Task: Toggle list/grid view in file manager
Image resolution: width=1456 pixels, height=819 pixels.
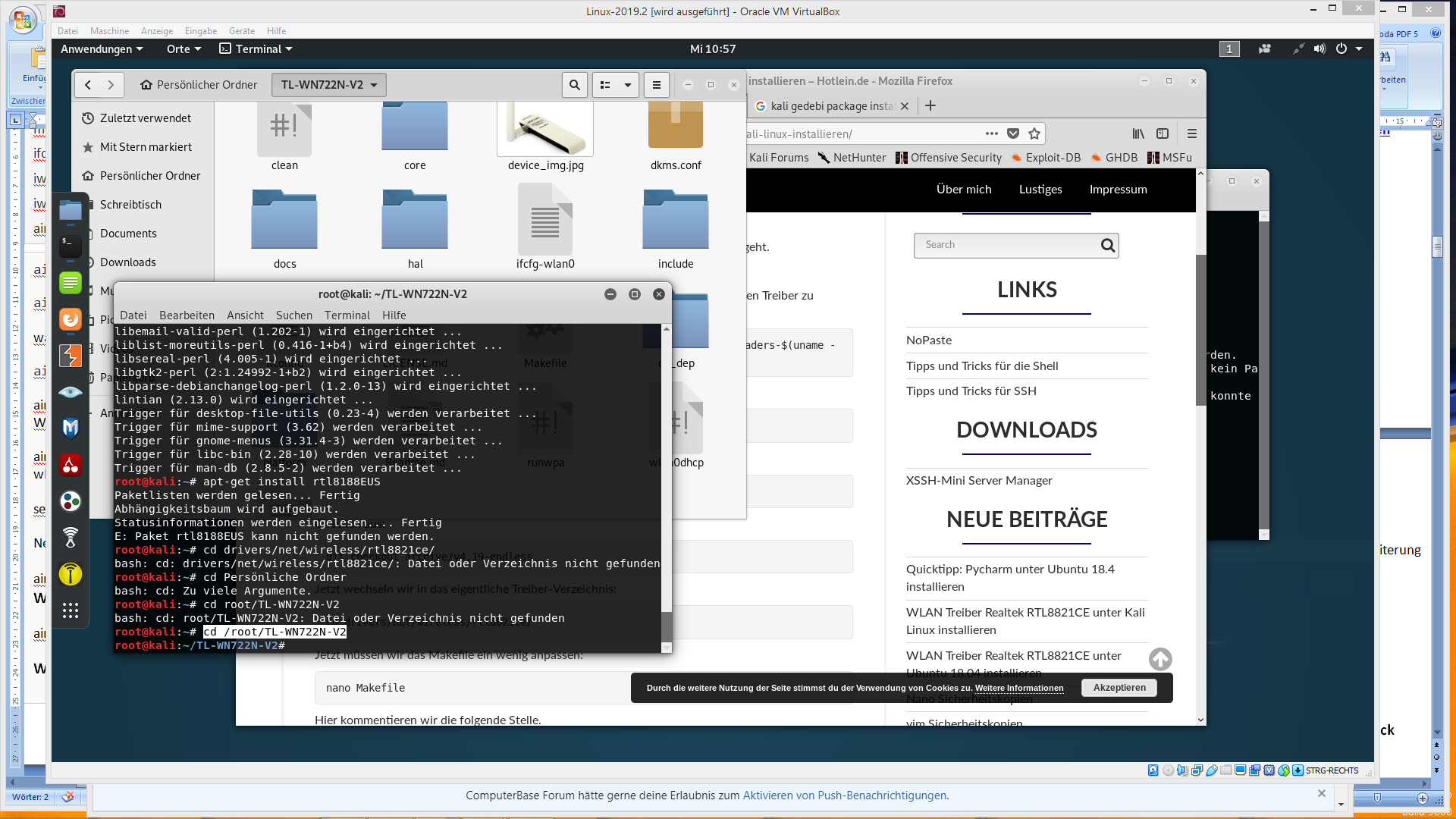Action: click(605, 85)
